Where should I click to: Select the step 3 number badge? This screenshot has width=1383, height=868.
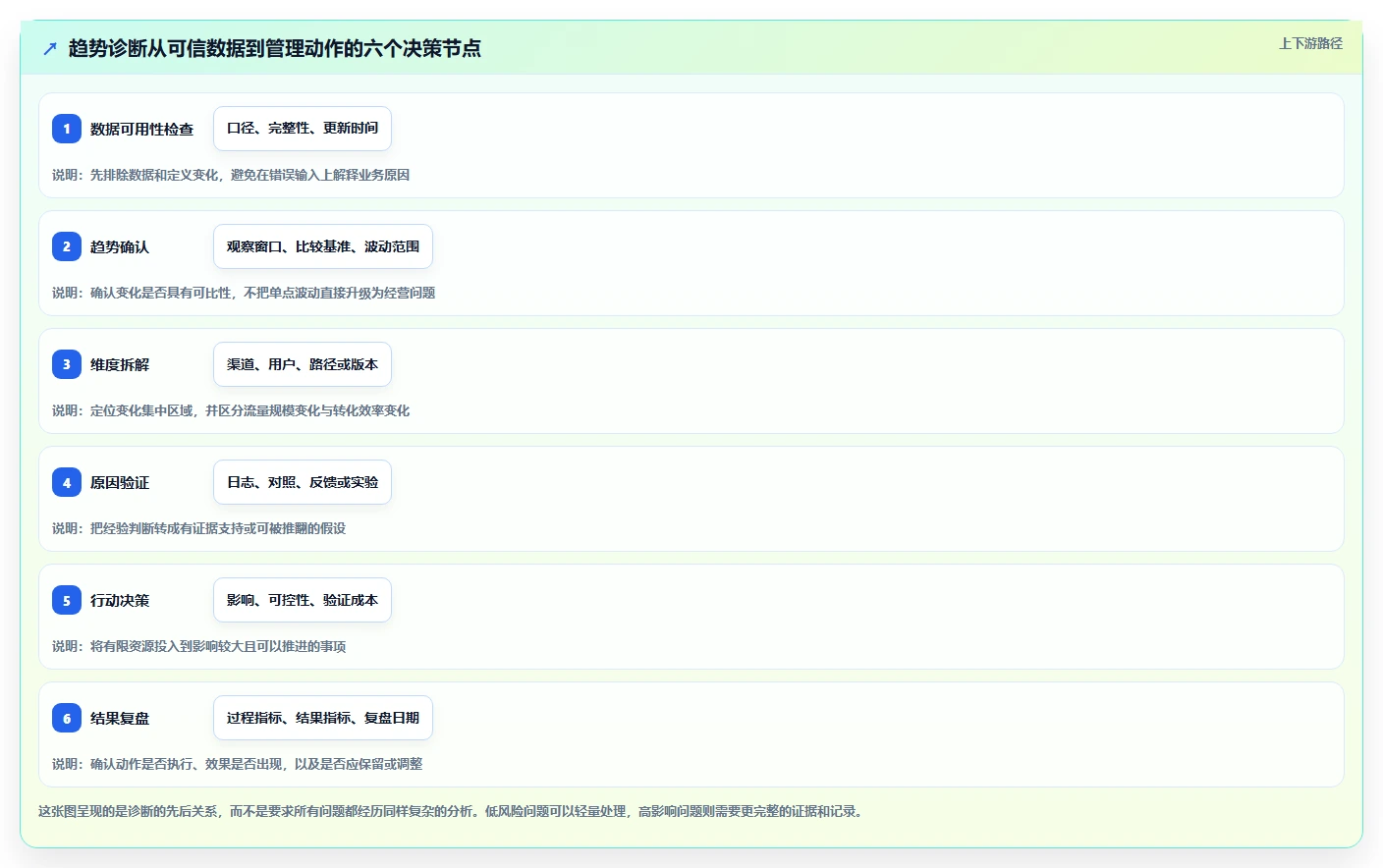tap(67, 364)
